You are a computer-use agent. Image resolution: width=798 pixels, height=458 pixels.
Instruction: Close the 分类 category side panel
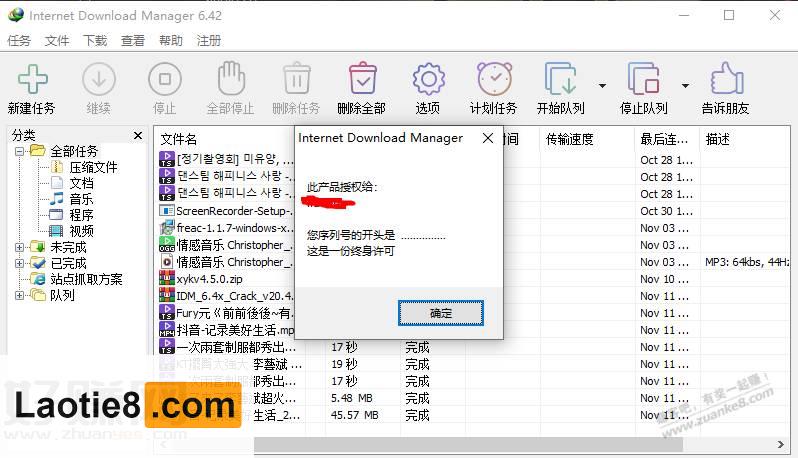[138, 135]
